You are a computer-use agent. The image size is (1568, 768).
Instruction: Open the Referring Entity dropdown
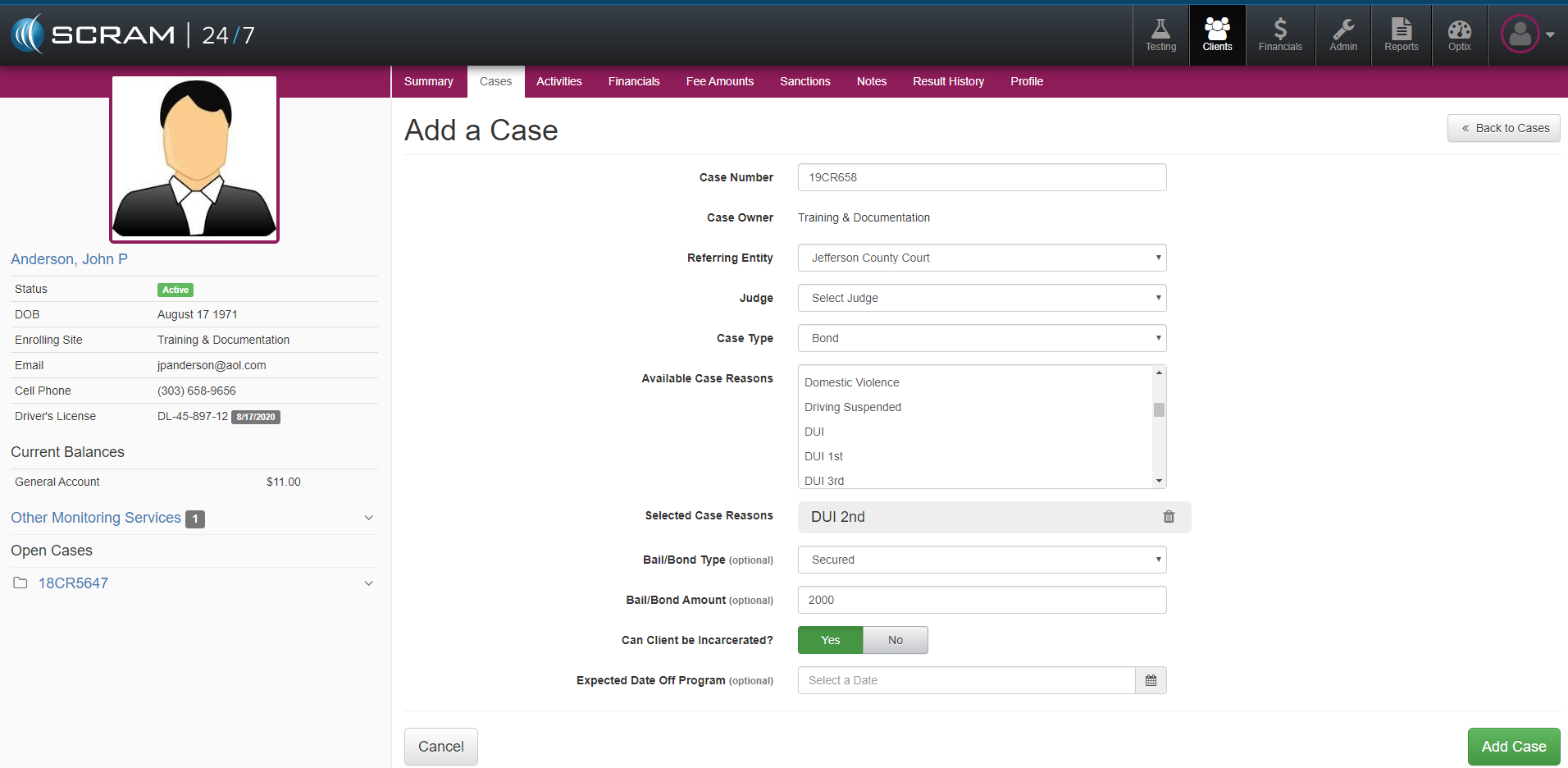coord(982,258)
